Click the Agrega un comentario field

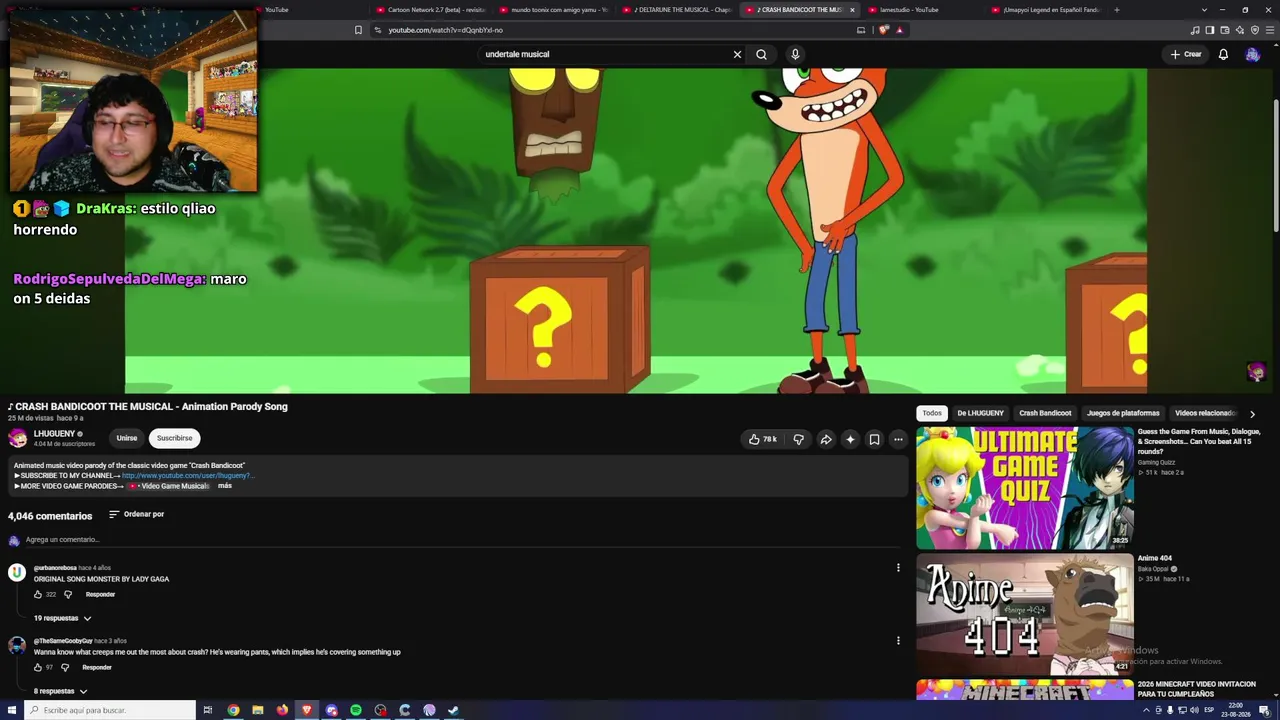pyautogui.click(x=463, y=540)
